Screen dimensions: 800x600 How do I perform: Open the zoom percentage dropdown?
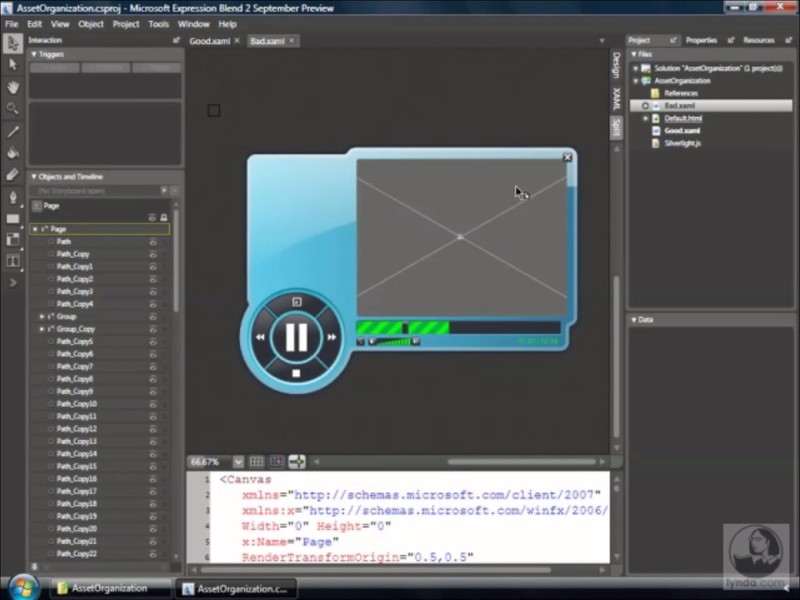[238, 462]
